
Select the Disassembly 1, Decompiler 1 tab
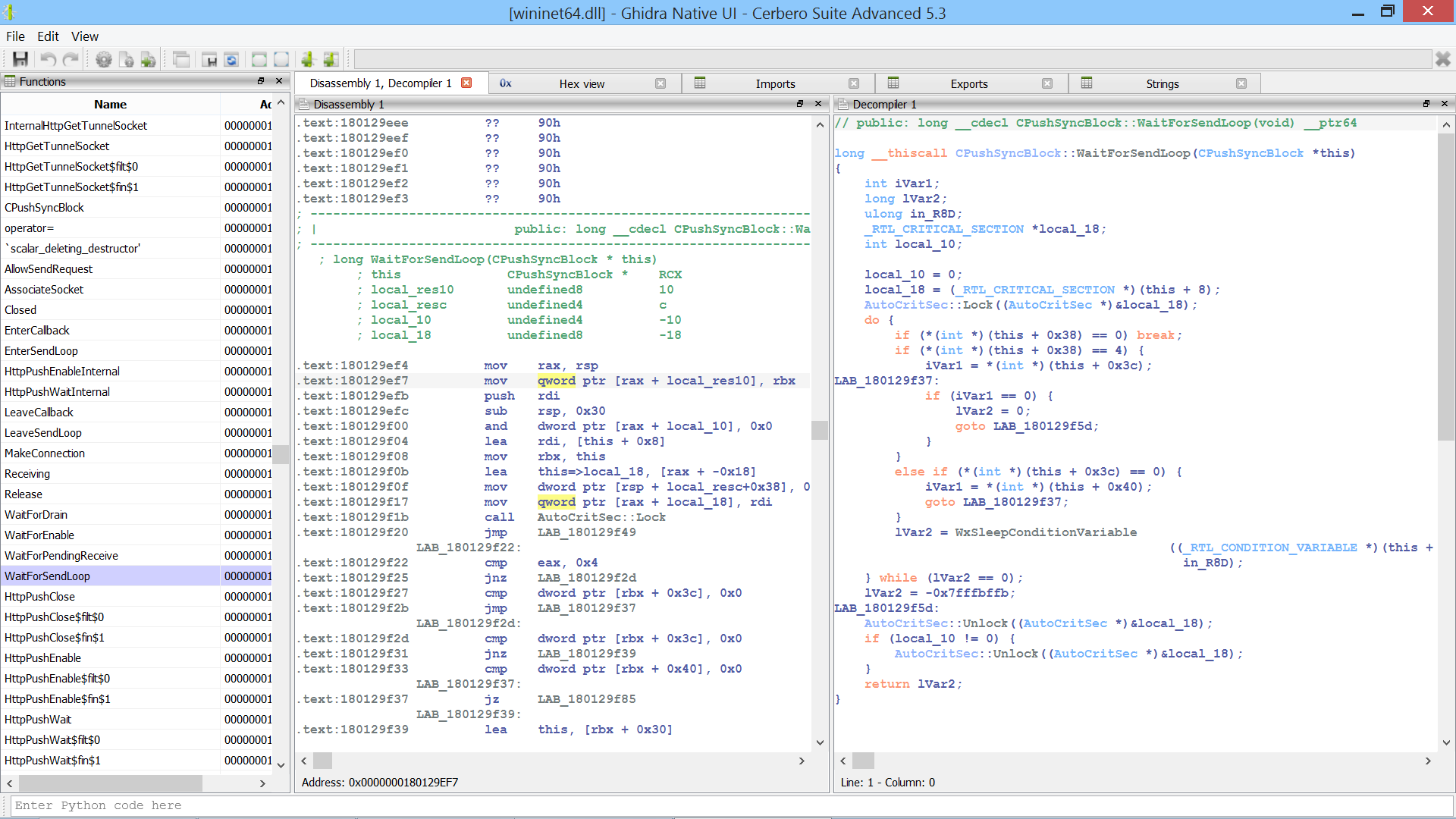coord(381,83)
